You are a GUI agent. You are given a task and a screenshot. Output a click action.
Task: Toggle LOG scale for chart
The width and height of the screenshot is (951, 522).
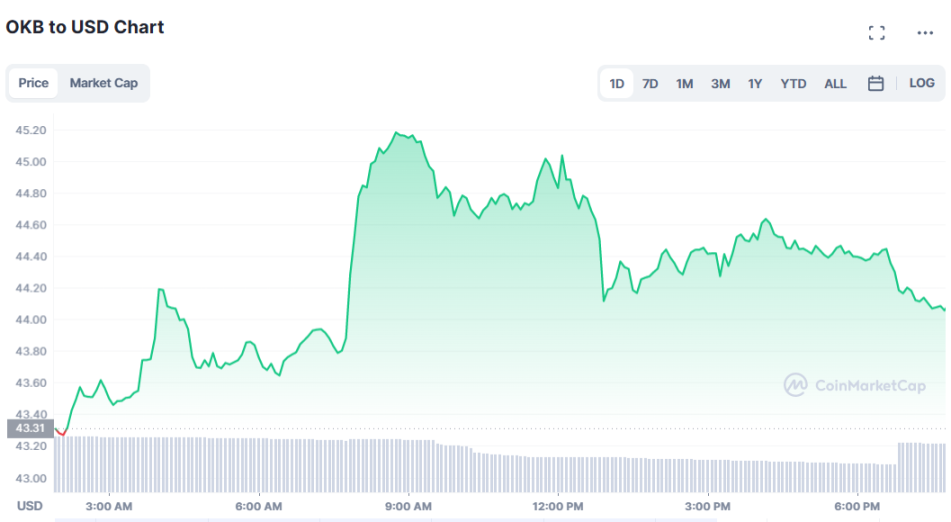[x=921, y=84]
